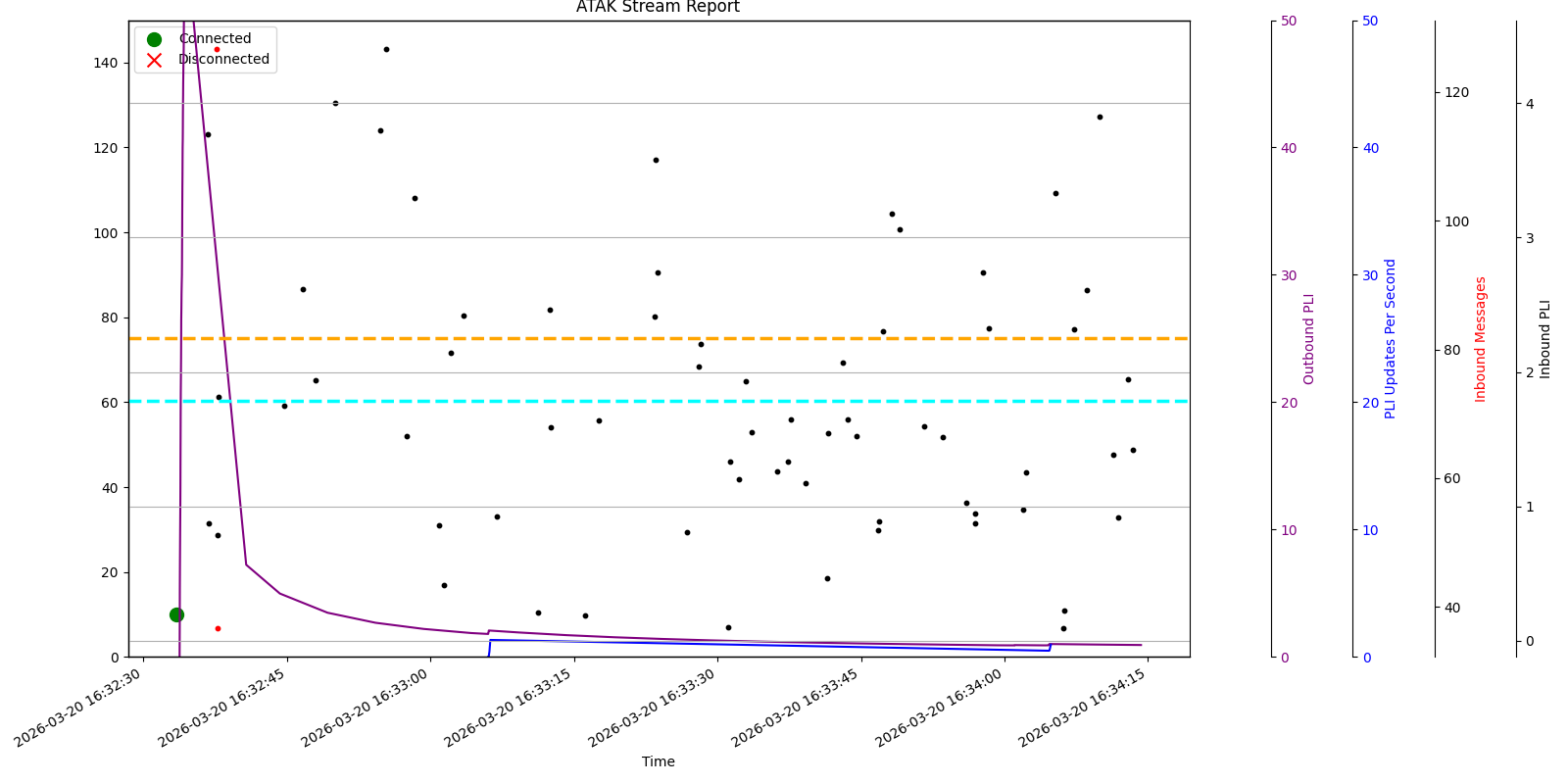
Task: Select the large green connection dot on the plot
Action: coord(176,614)
